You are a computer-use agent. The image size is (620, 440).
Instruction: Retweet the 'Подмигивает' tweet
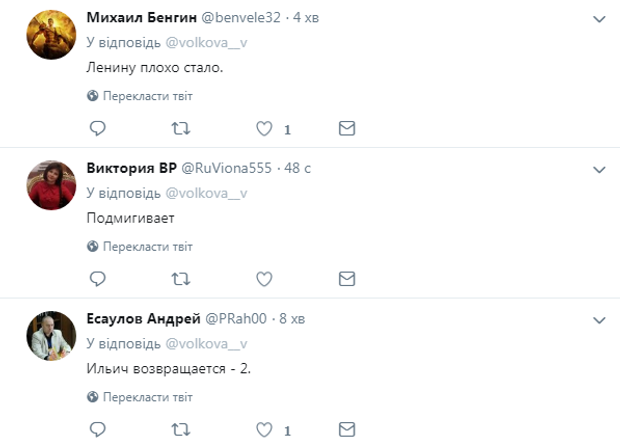click(x=181, y=279)
